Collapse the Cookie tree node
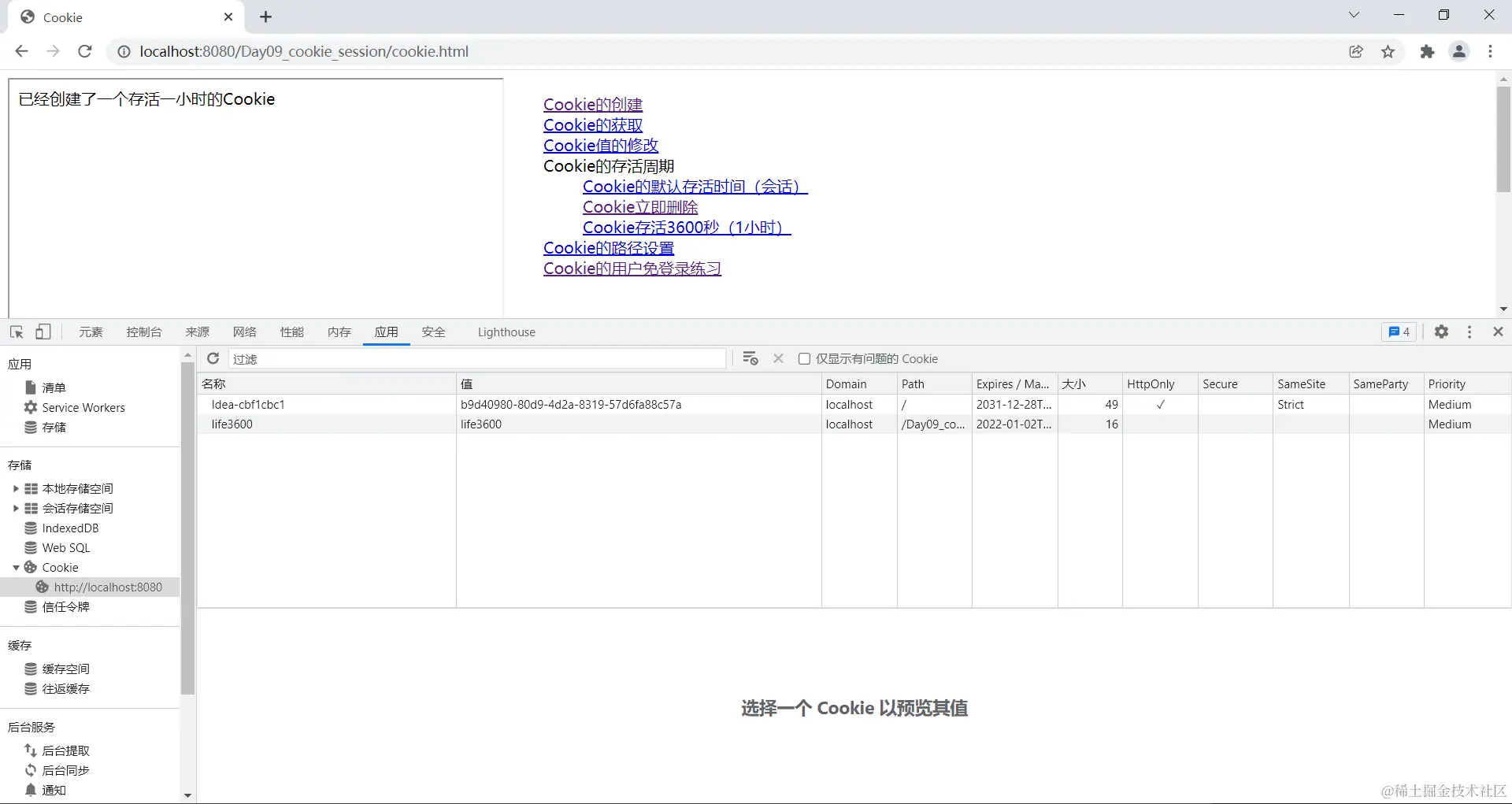The image size is (1512, 804). pos(16,567)
